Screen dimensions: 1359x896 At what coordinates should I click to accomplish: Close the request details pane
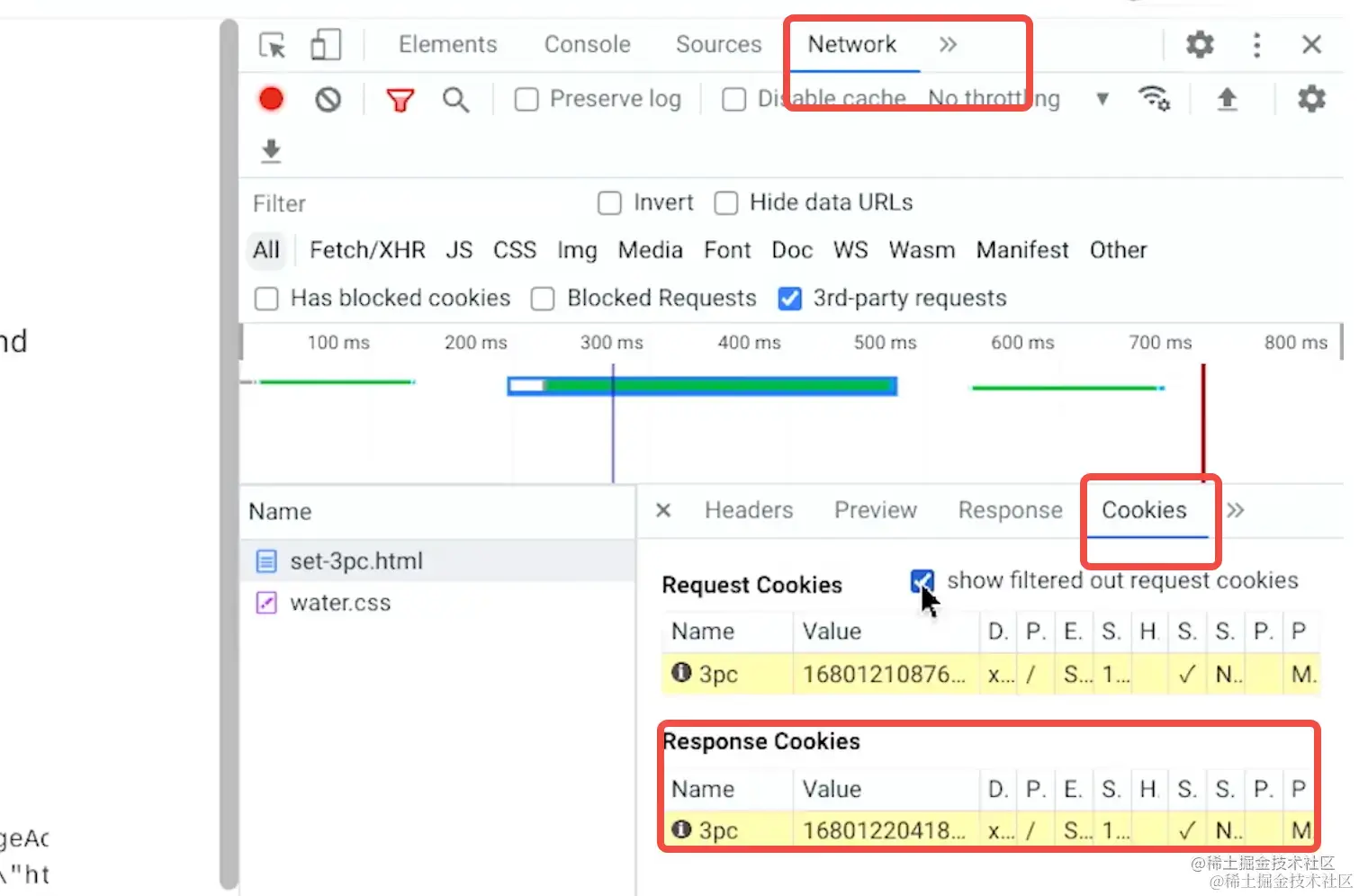tap(663, 510)
